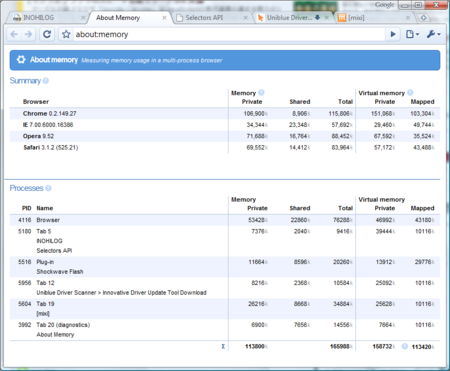The image size is (450, 371).
Task: Close the [mixi] tab
Action: pyautogui.click(x=408, y=18)
